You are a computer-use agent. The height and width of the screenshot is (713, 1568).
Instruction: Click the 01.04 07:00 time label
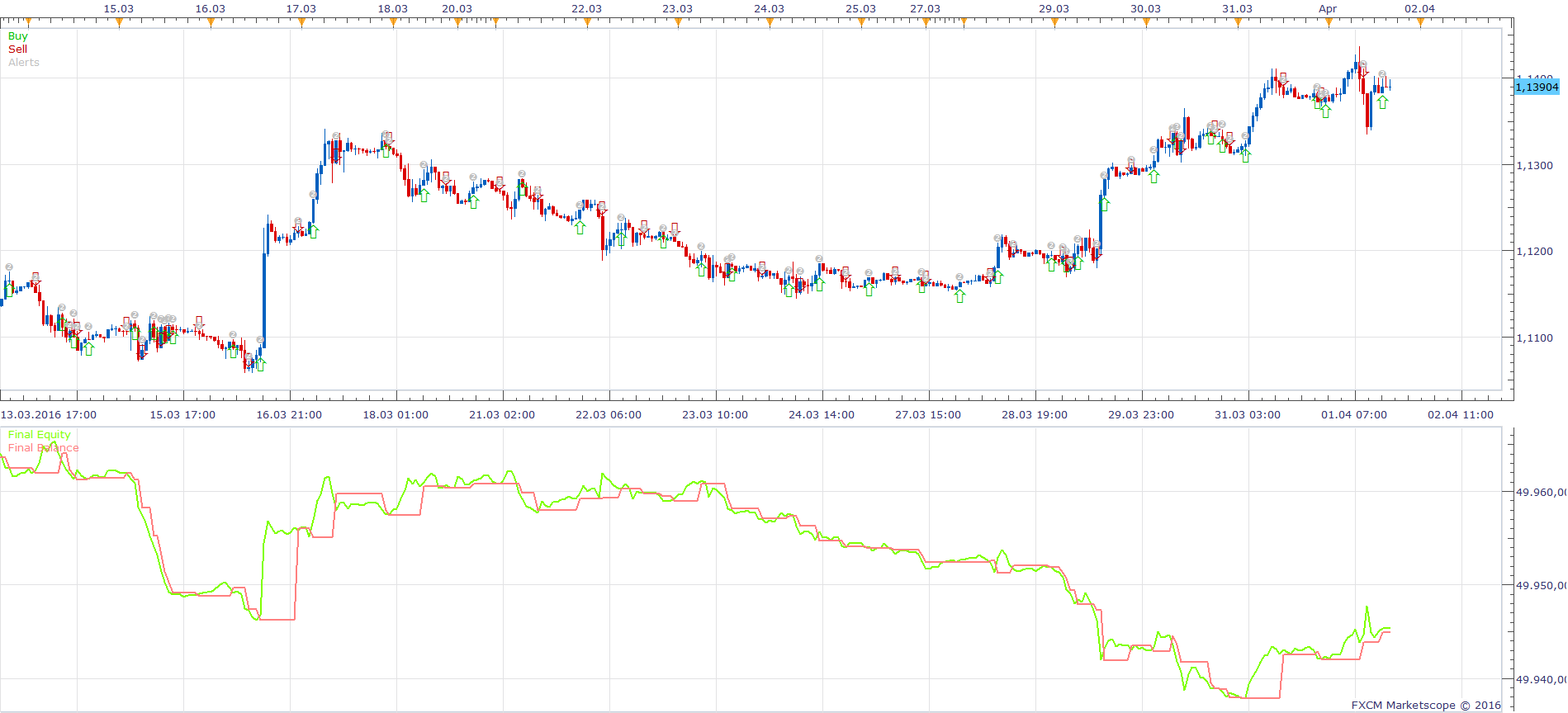click(x=1354, y=415)
